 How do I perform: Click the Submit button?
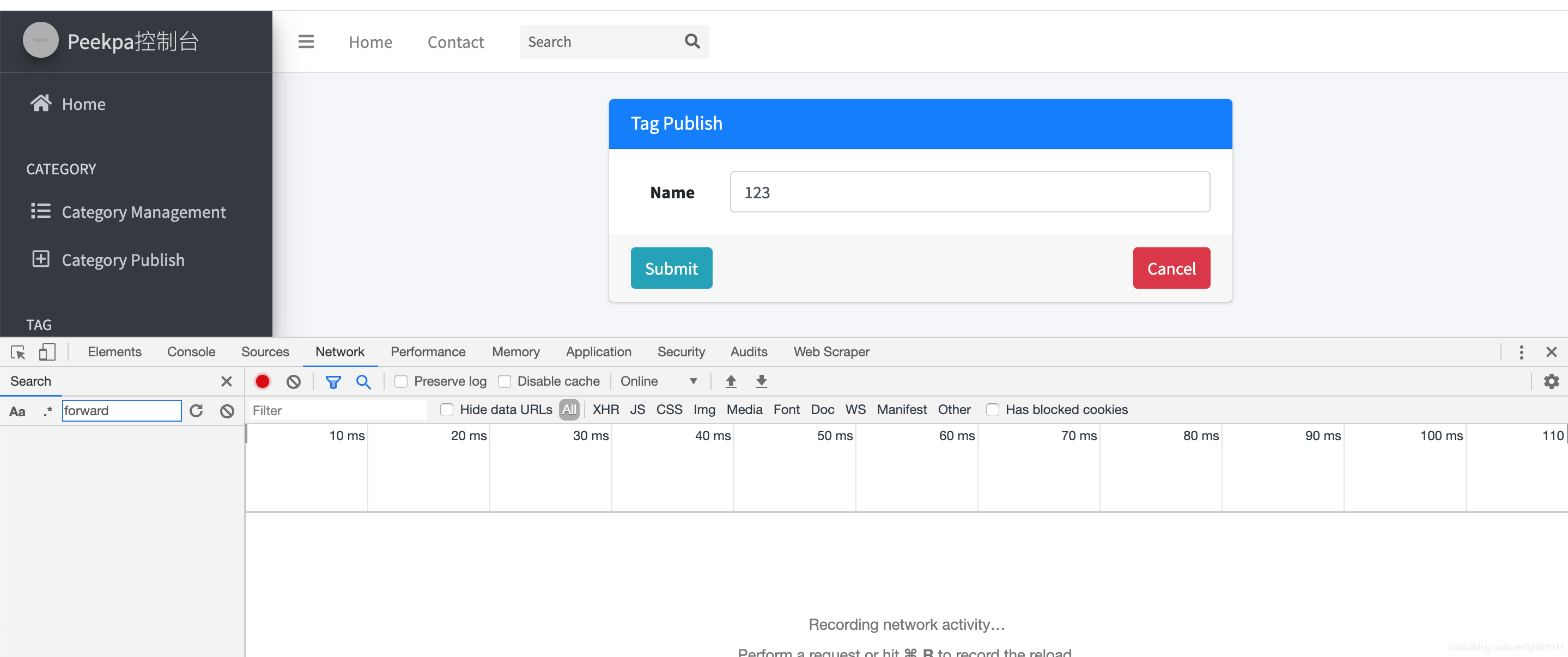(671, 268)
